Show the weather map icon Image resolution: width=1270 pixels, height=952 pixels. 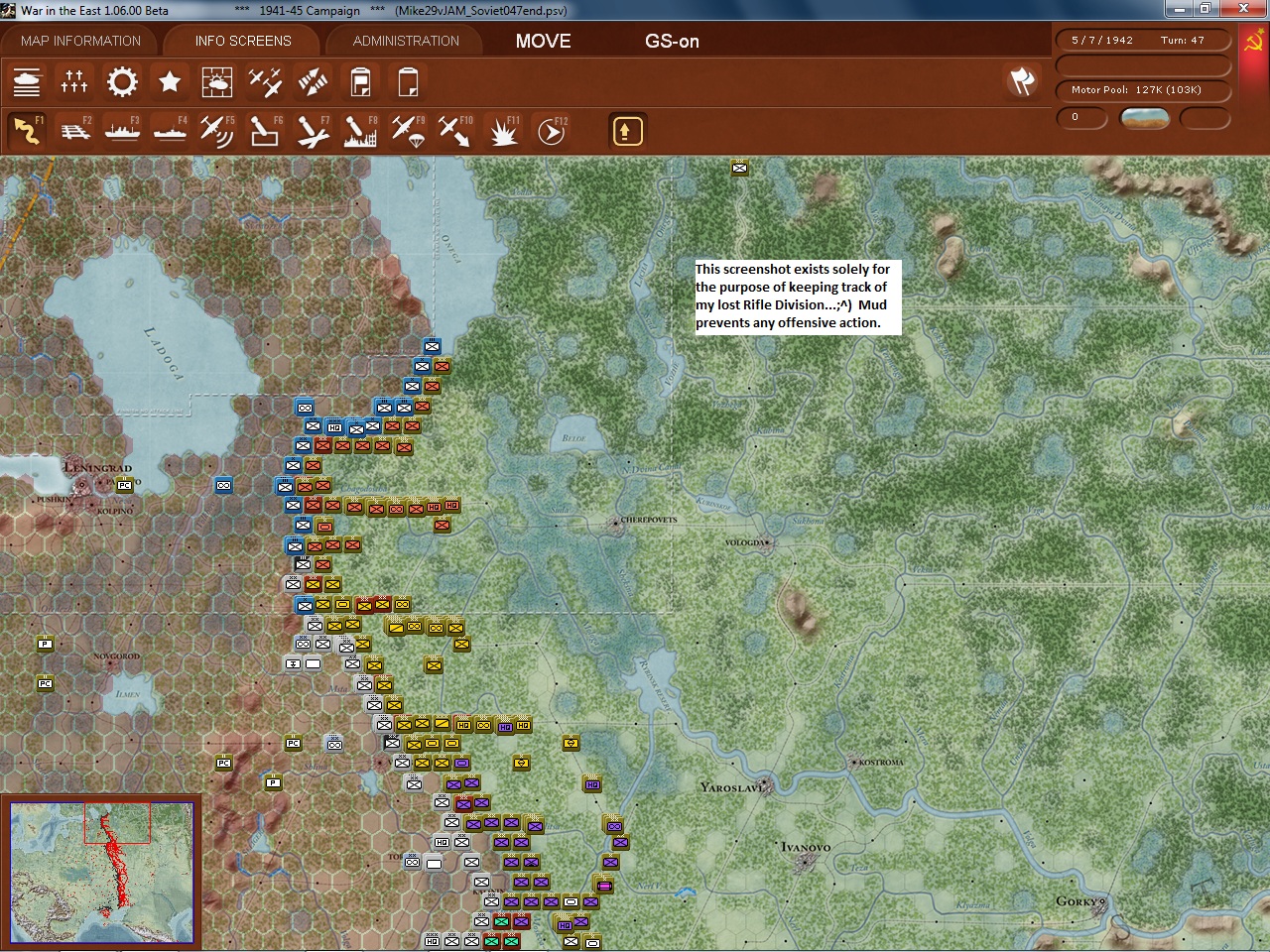click(x=217, y=81)
